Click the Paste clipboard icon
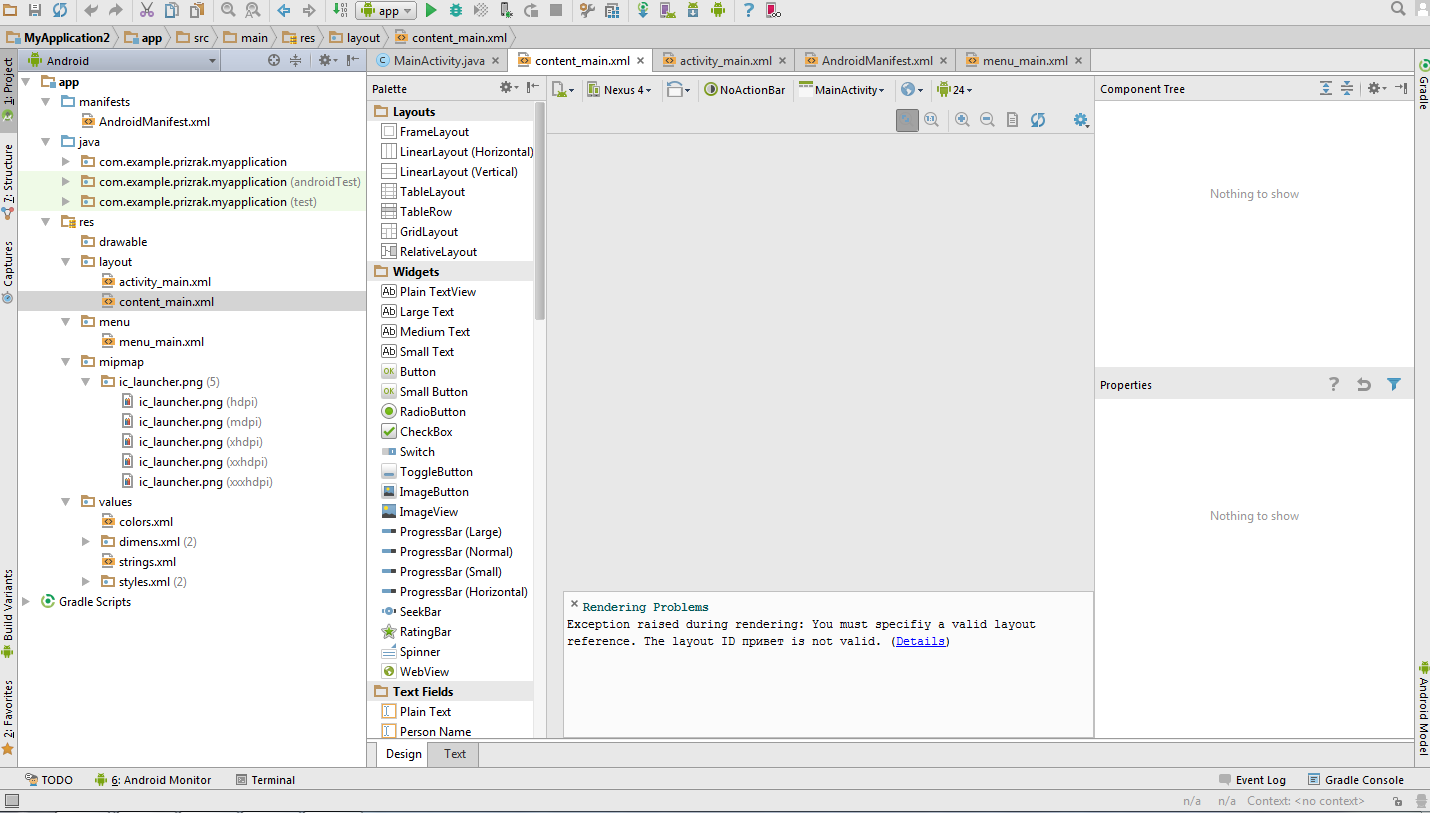Image resolution: width=1430 pixels, height=813 pixels. tap(196, 10)
